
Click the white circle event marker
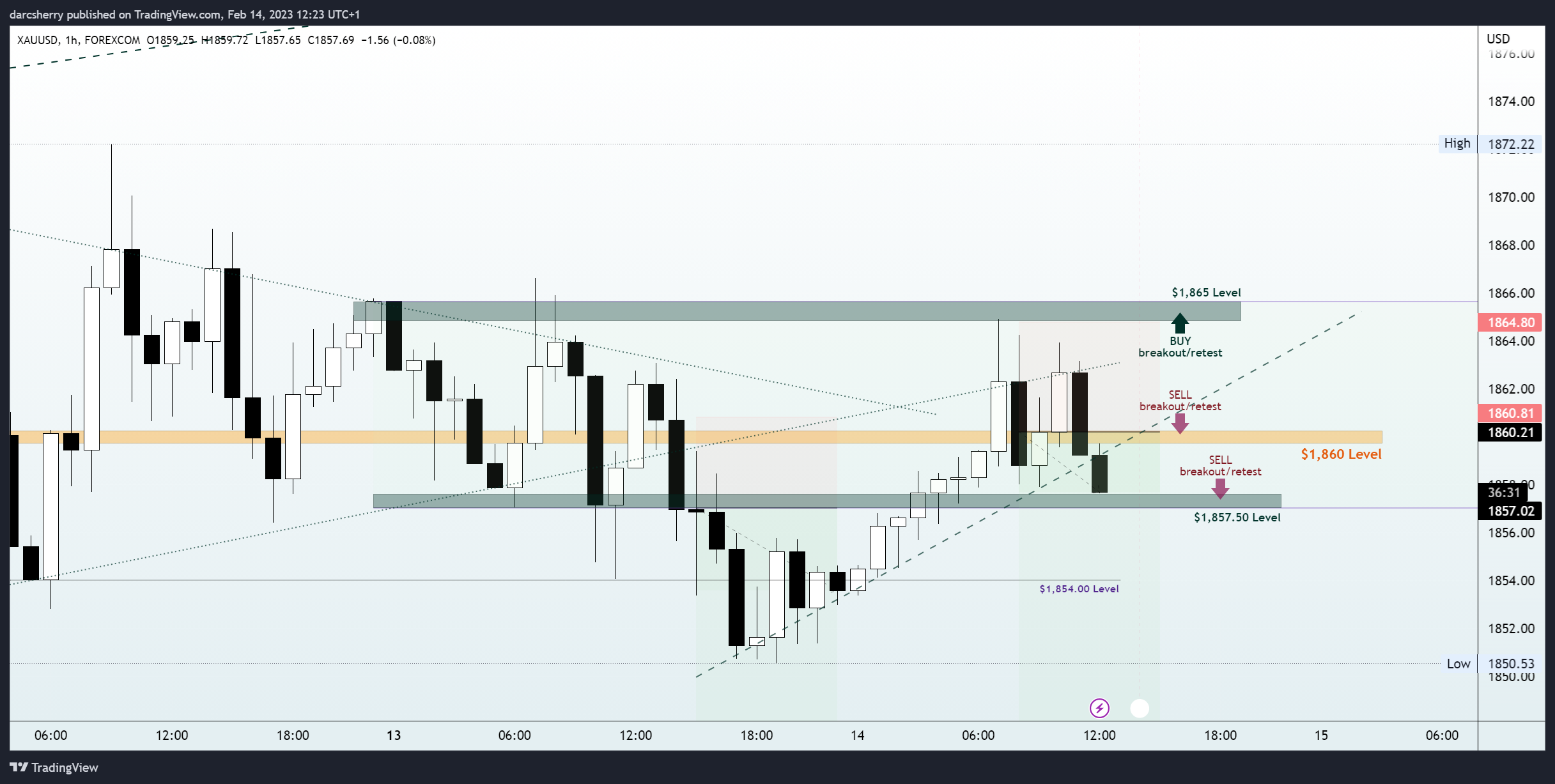pos(1140,708)
